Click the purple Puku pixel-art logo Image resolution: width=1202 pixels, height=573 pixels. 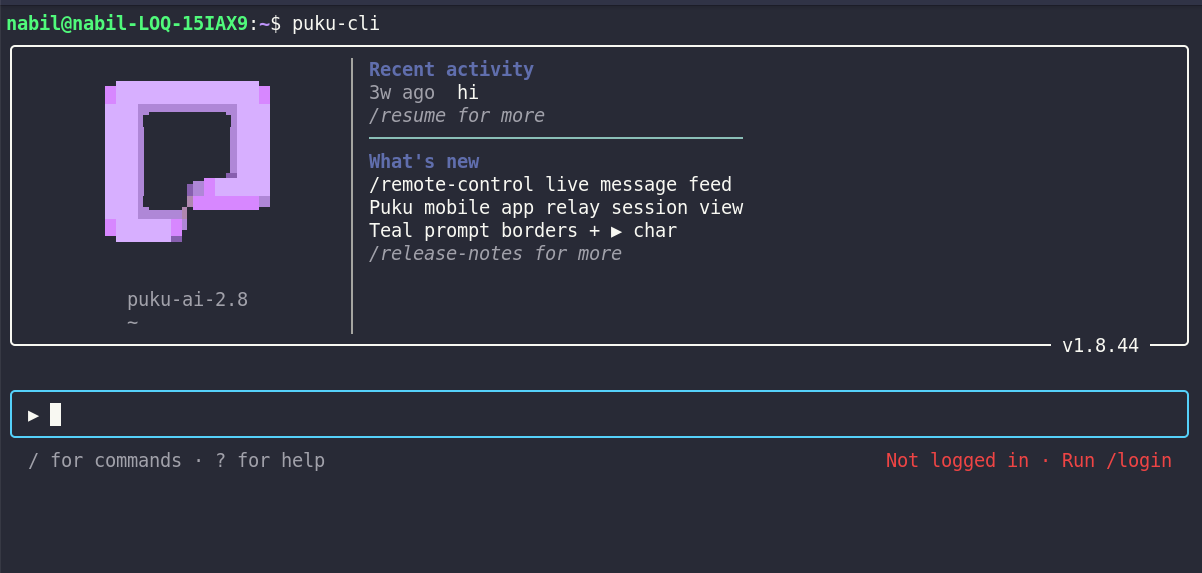coord(187,161)
